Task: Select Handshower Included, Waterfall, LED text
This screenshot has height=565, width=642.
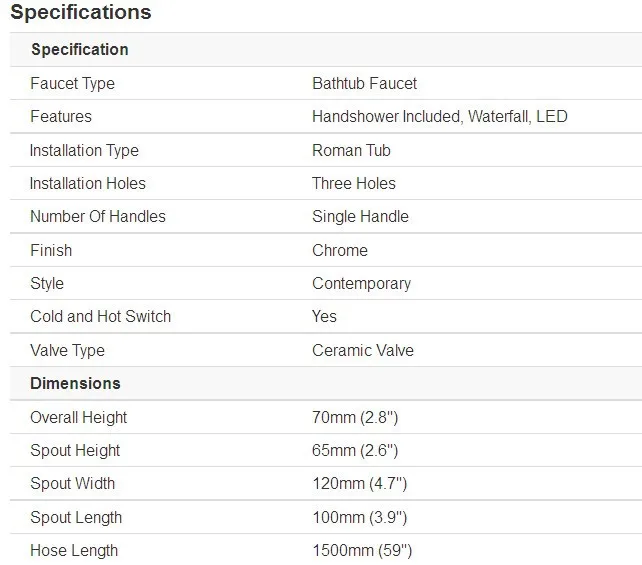Action: (x=440, y=117)
